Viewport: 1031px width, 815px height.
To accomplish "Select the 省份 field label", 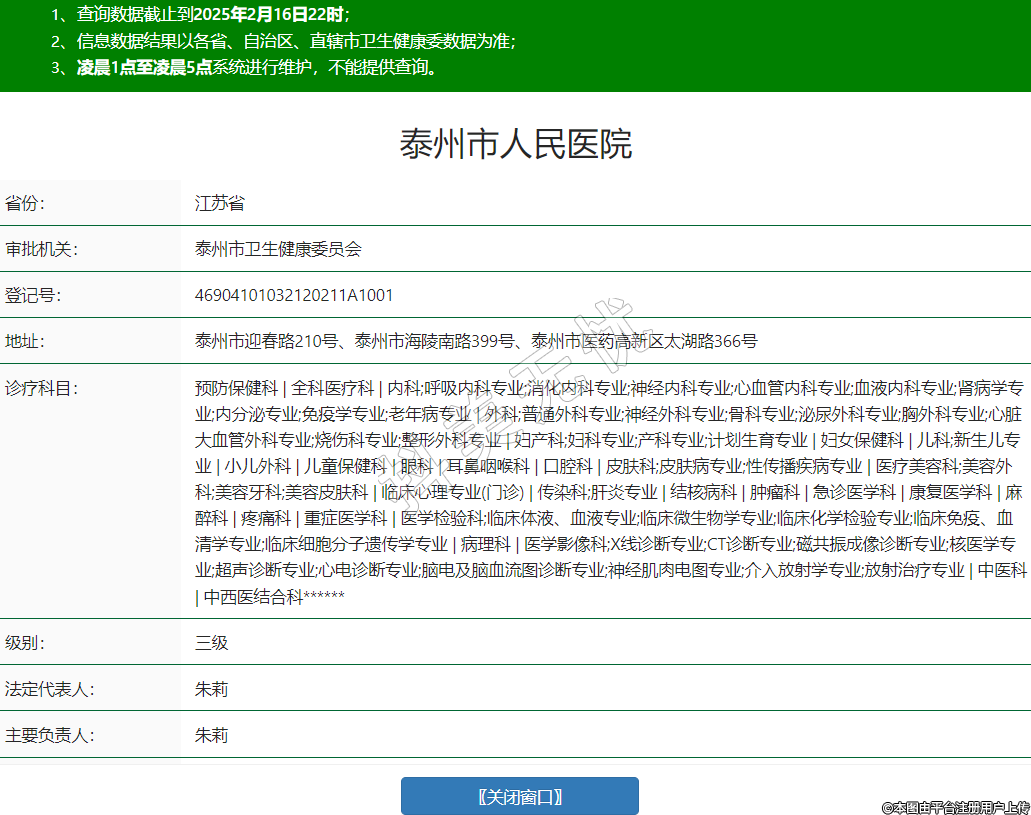I will (x=26, y=203).
